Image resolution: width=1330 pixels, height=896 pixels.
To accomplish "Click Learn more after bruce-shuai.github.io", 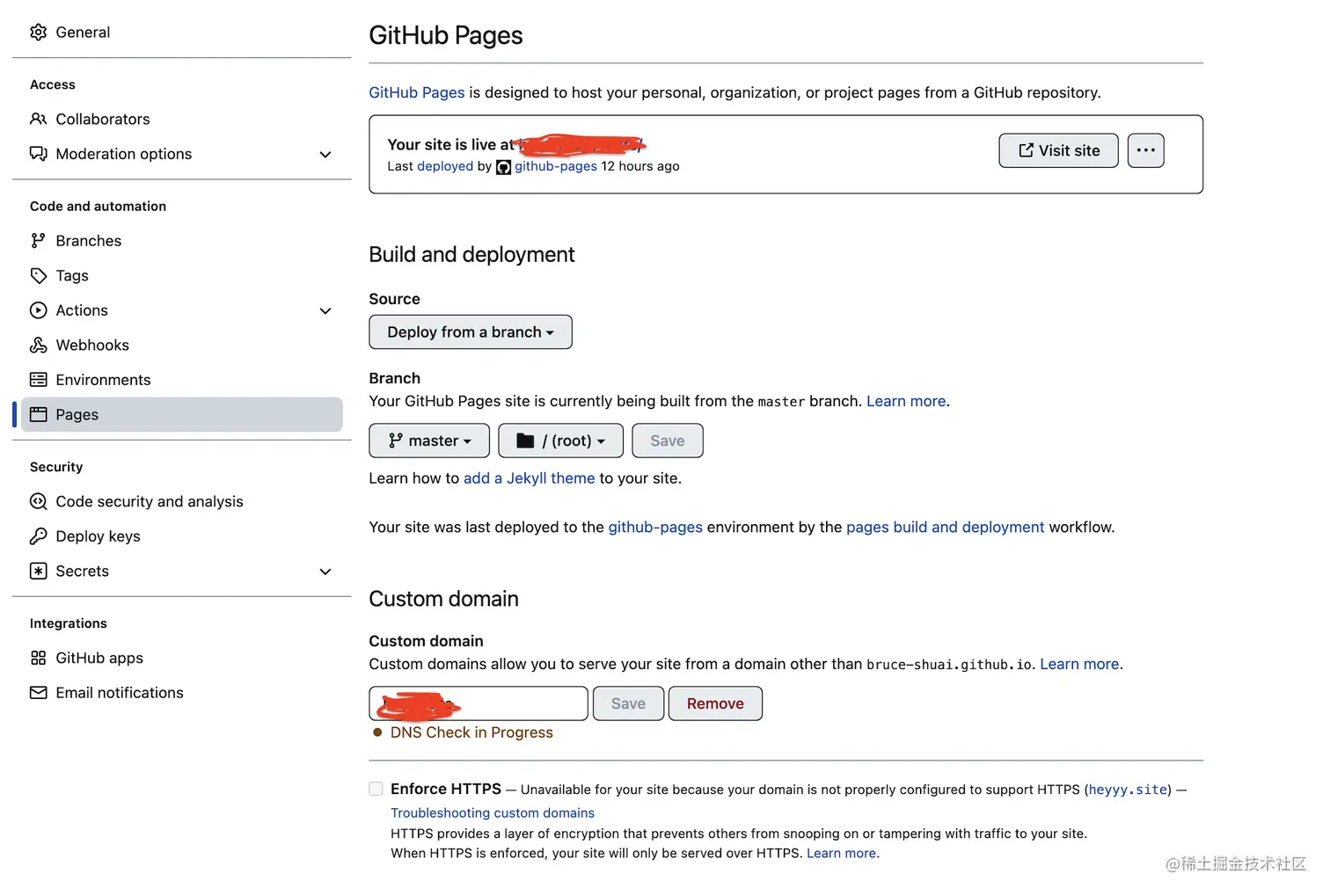I will [1079, 664].
